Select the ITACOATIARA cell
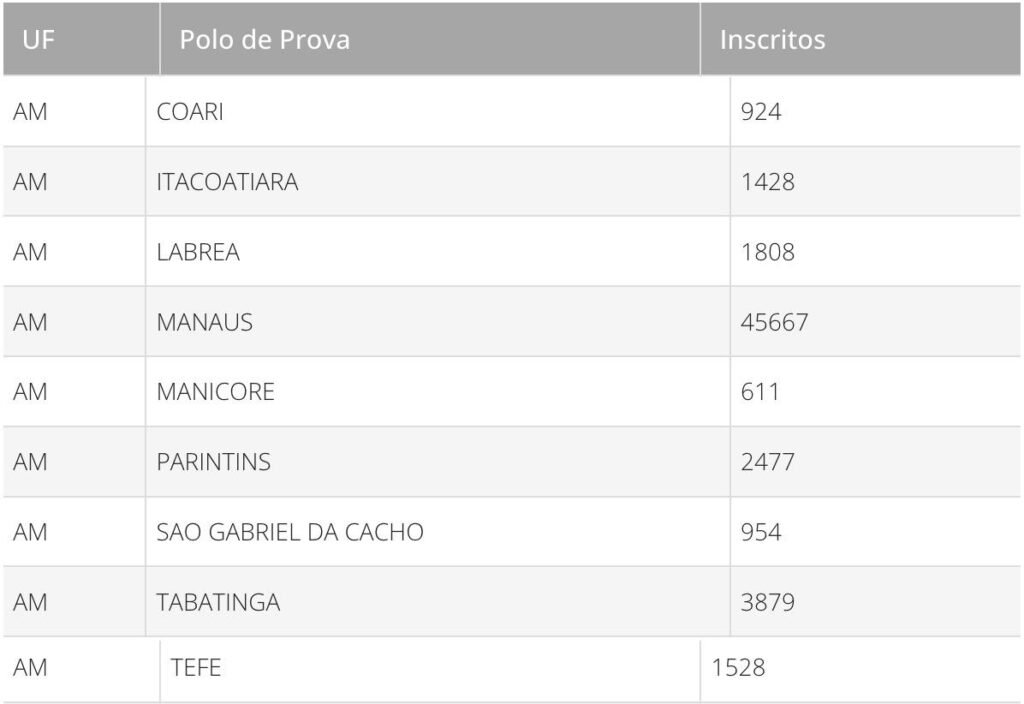This screenshot has width=1024, height=704. (228, 182)
